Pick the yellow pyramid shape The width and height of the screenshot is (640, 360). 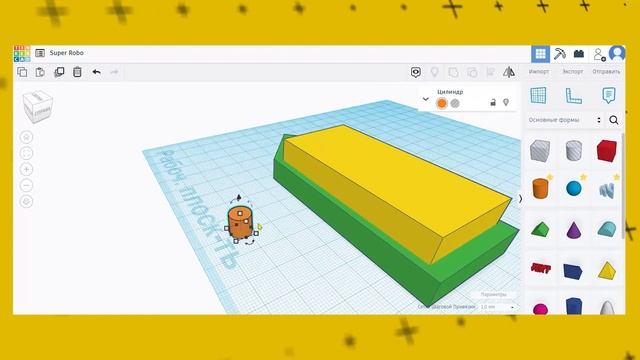click(x=607, y=271)
